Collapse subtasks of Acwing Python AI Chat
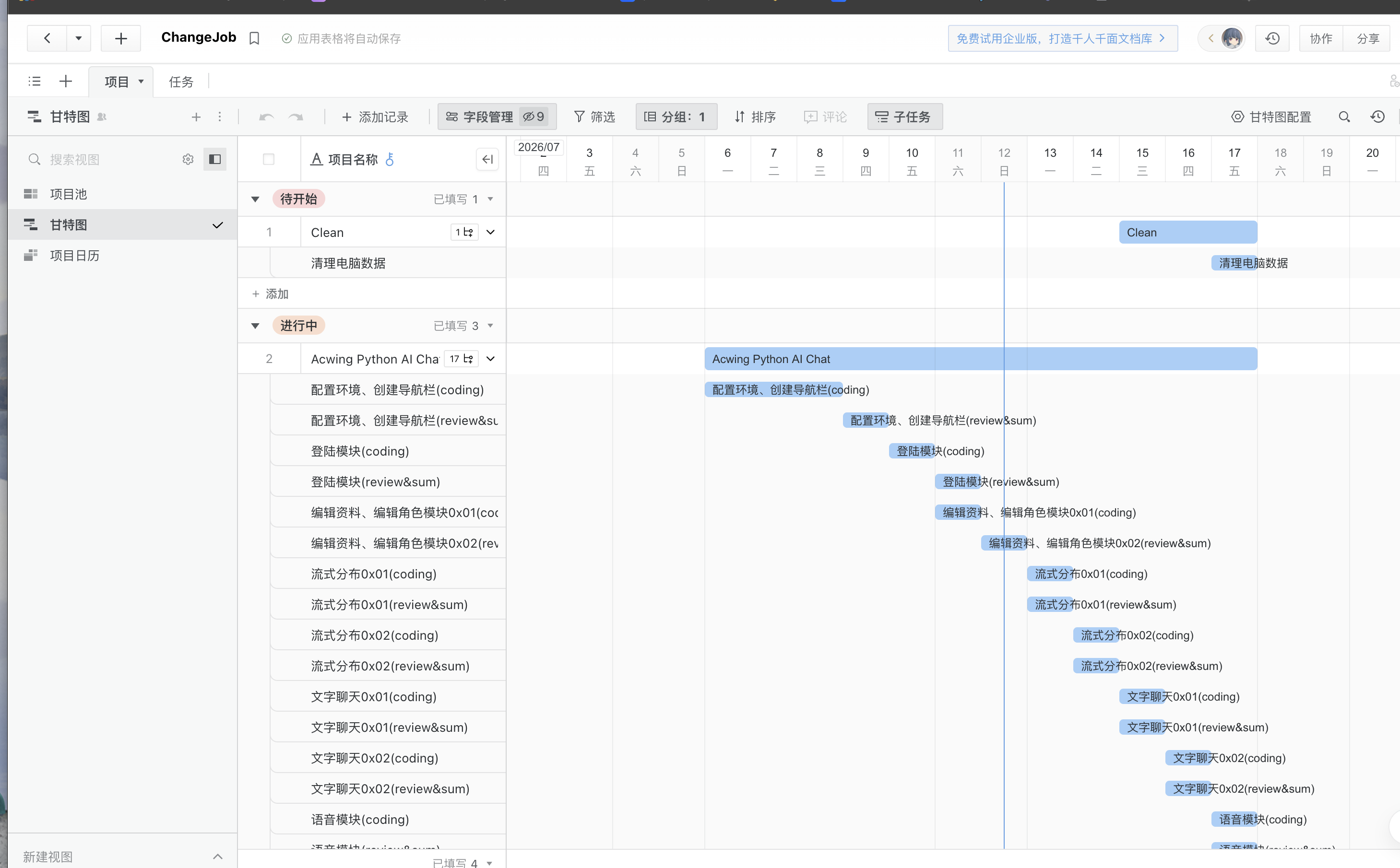Screen dimensions: 1400x868 [x=490, y=359]
